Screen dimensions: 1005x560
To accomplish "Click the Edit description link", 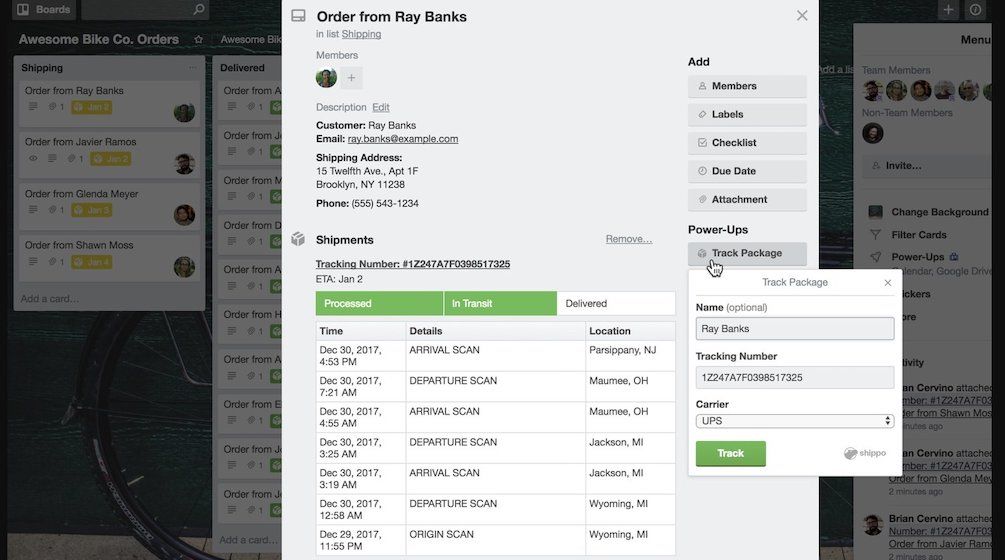I will (x=380, y=107).
